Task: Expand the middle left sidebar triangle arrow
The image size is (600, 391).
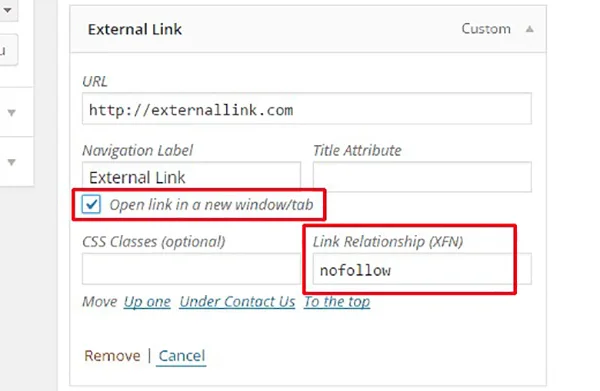Action: point(11,112)
